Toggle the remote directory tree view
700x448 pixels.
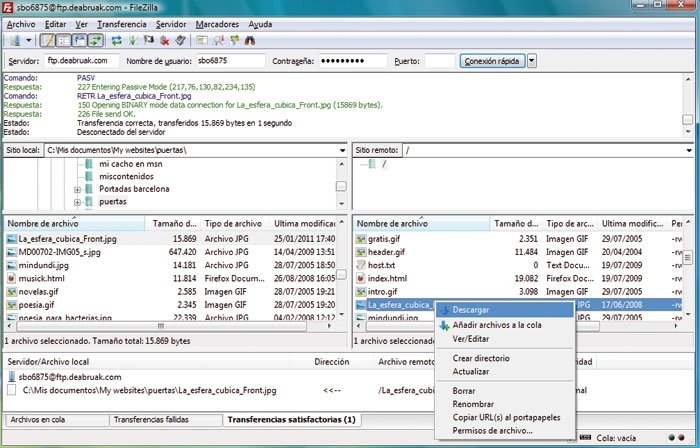click(x=79, y=41)
